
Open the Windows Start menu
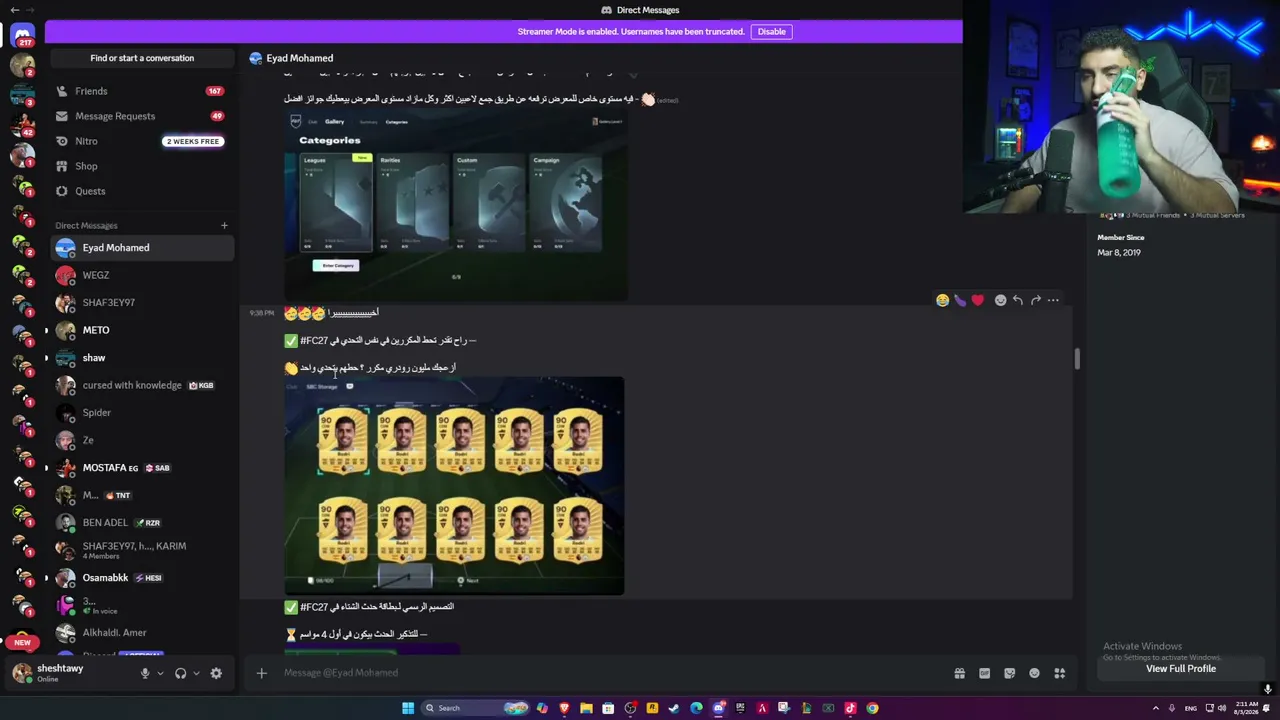[408, 708]
